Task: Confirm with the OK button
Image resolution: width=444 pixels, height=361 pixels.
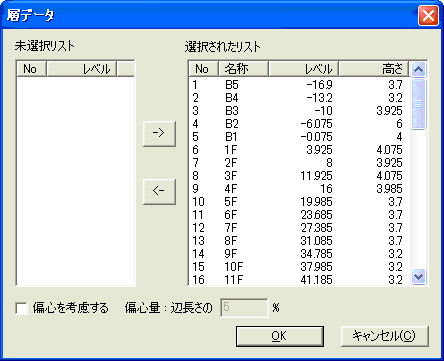Action: (x=280, y=336)
